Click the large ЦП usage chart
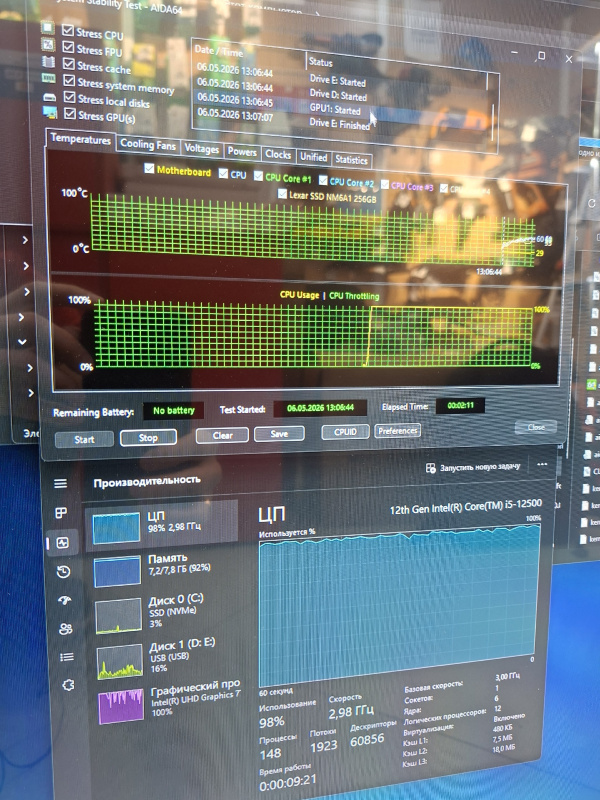Viewport: 600px width, 800px height. (398, 605)
